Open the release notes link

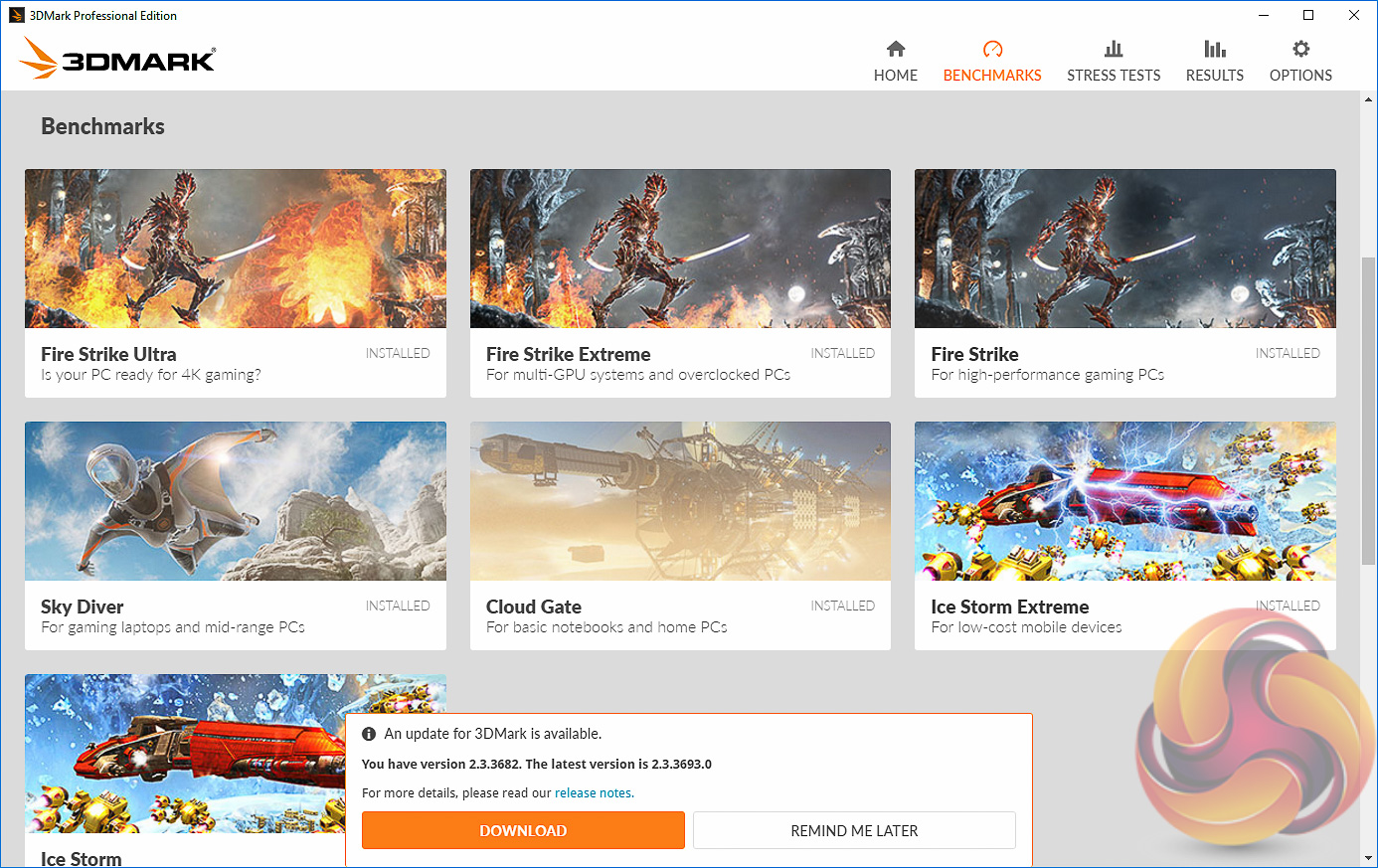coord(593,793)
